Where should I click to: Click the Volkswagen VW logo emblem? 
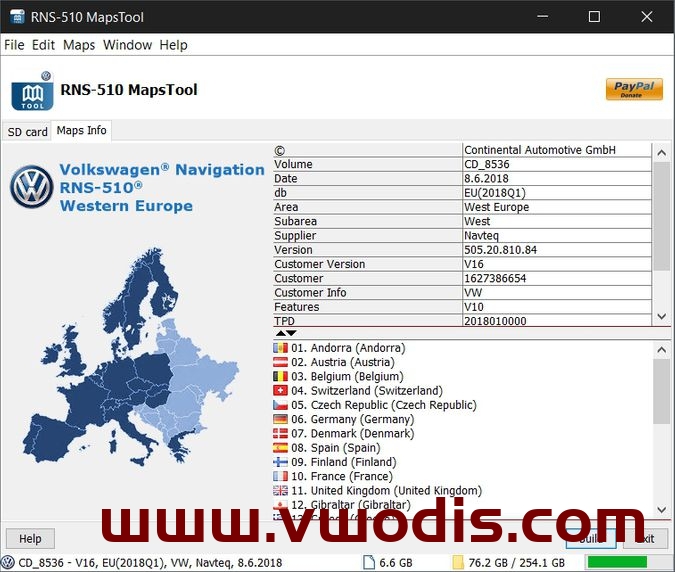[31, 187]
